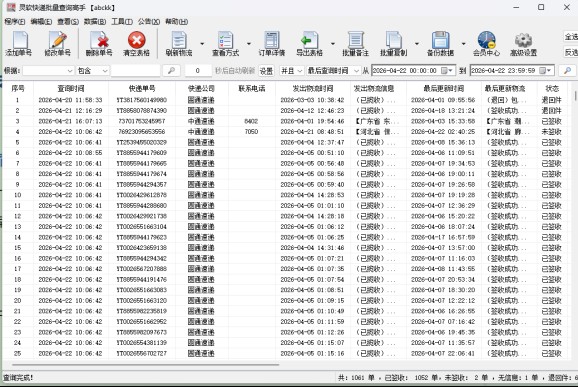Click the 查询完成! status bar message
This screenshot has height=387, width=578.
pyautogui.click(x=18, y=378)
